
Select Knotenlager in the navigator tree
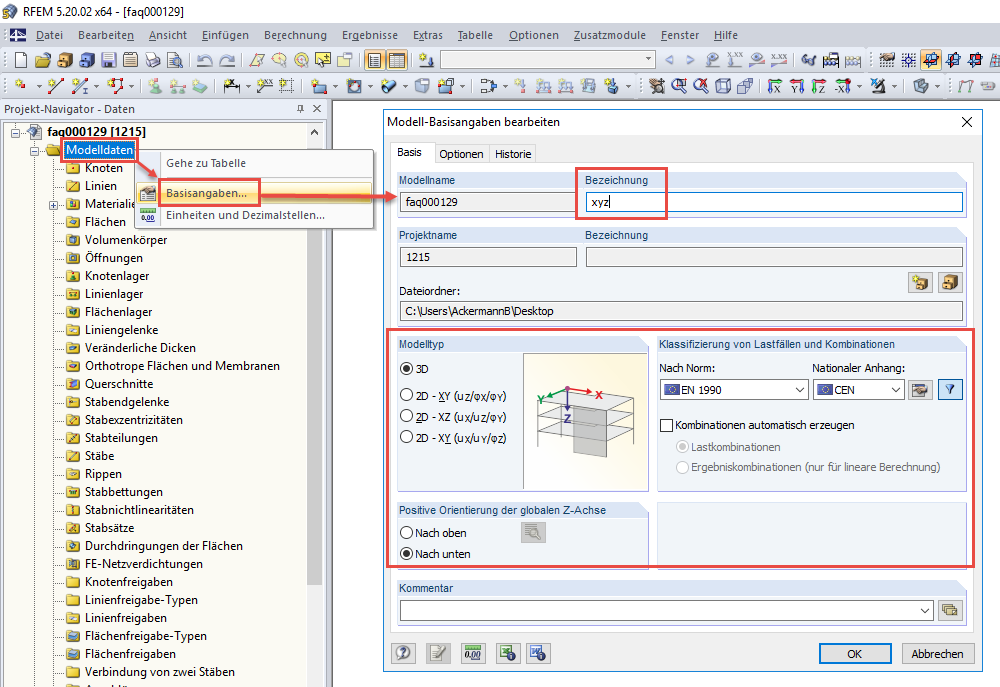point(117,276)
